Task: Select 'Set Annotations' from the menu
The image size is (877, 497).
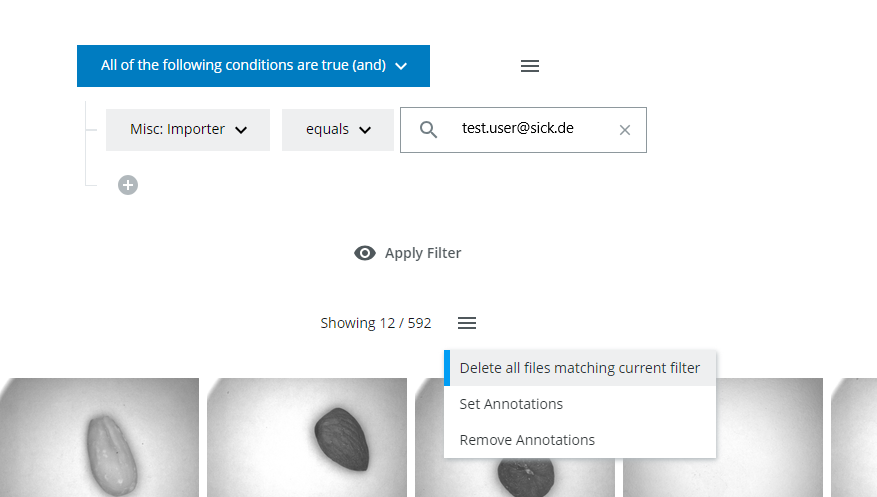Action: pyautogui.click(x=511, y=404)
